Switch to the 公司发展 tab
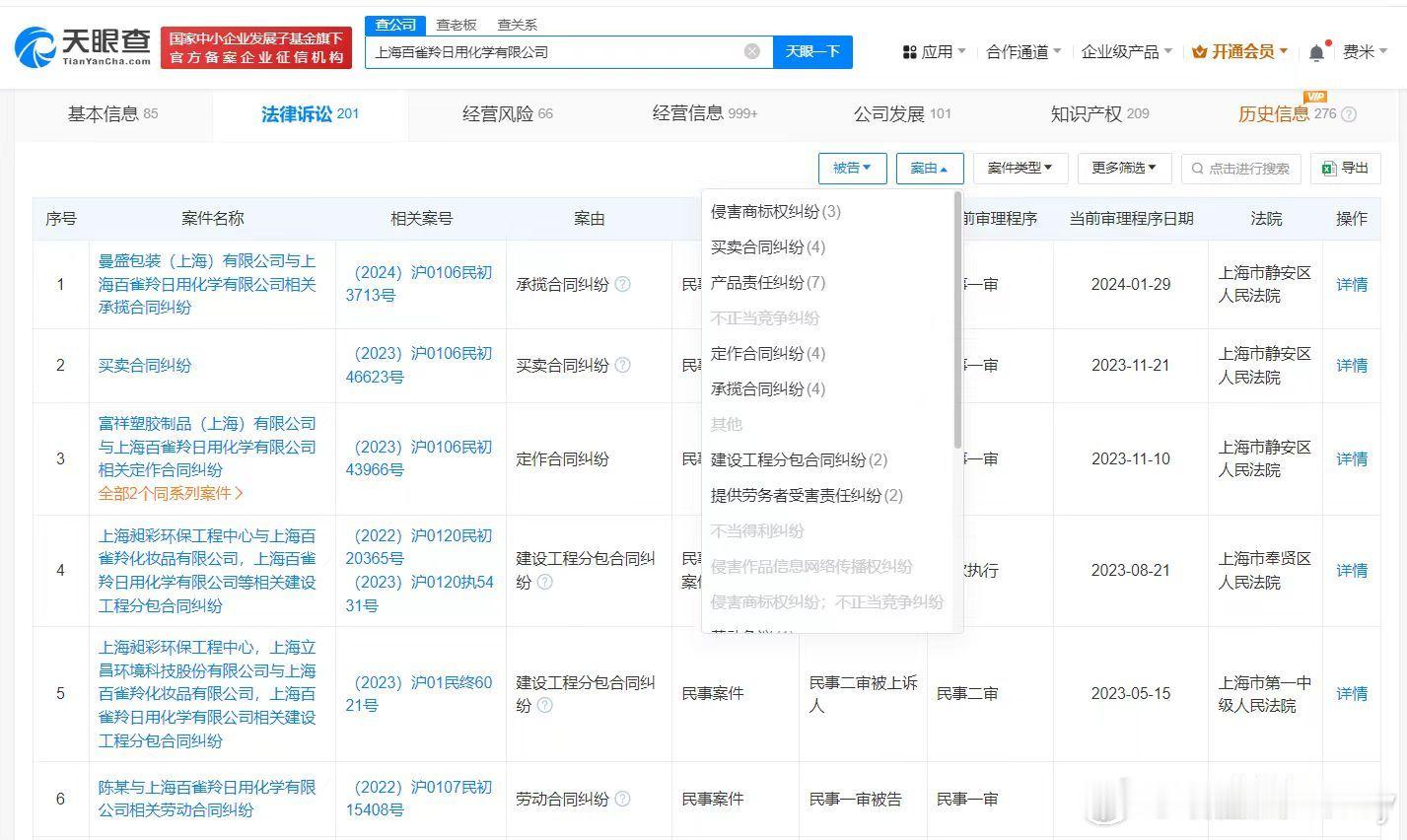The width and height of the screenshot is (1407, 840). click(902, 114)
